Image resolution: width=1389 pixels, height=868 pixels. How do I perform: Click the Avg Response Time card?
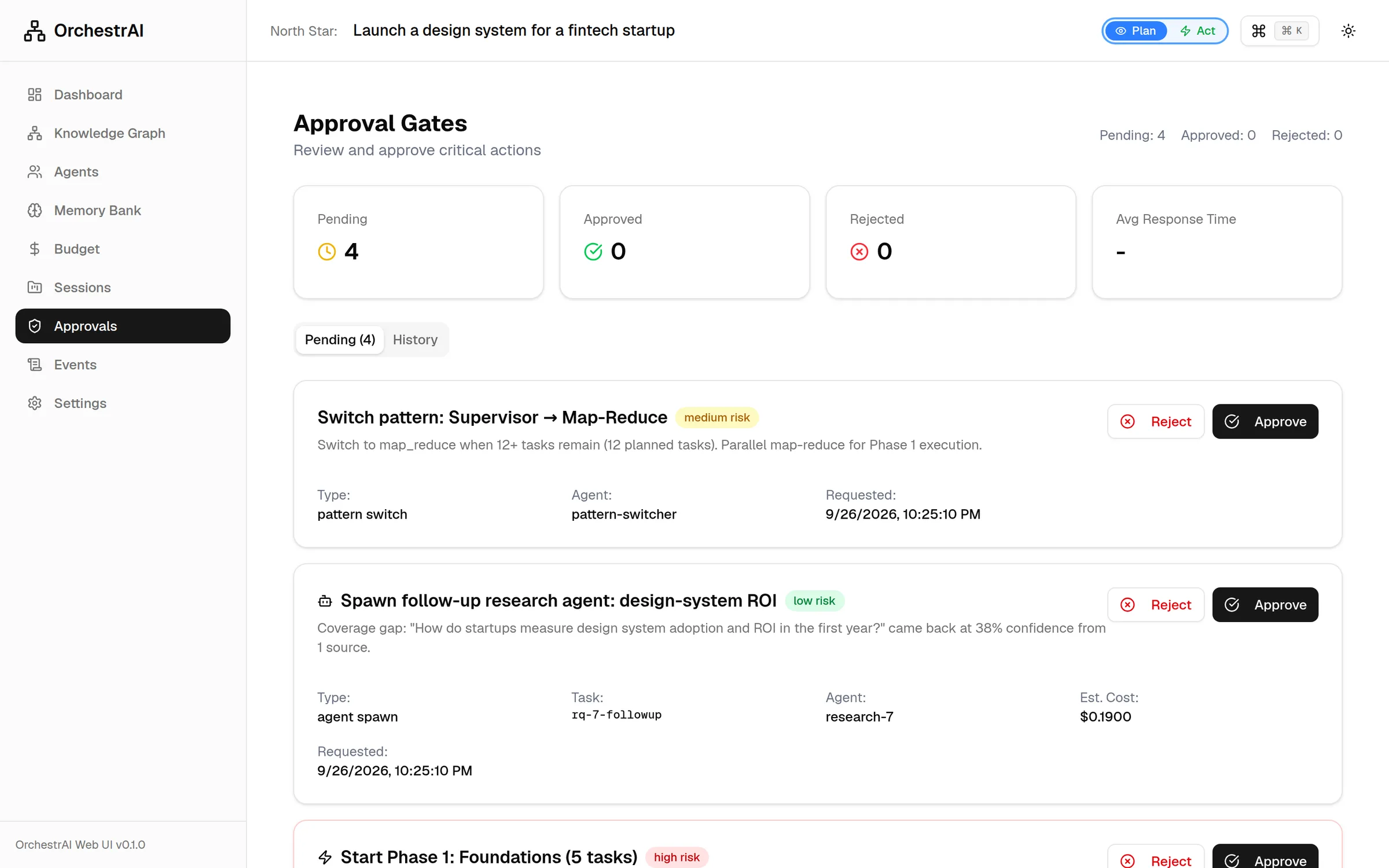(1217, 242)
